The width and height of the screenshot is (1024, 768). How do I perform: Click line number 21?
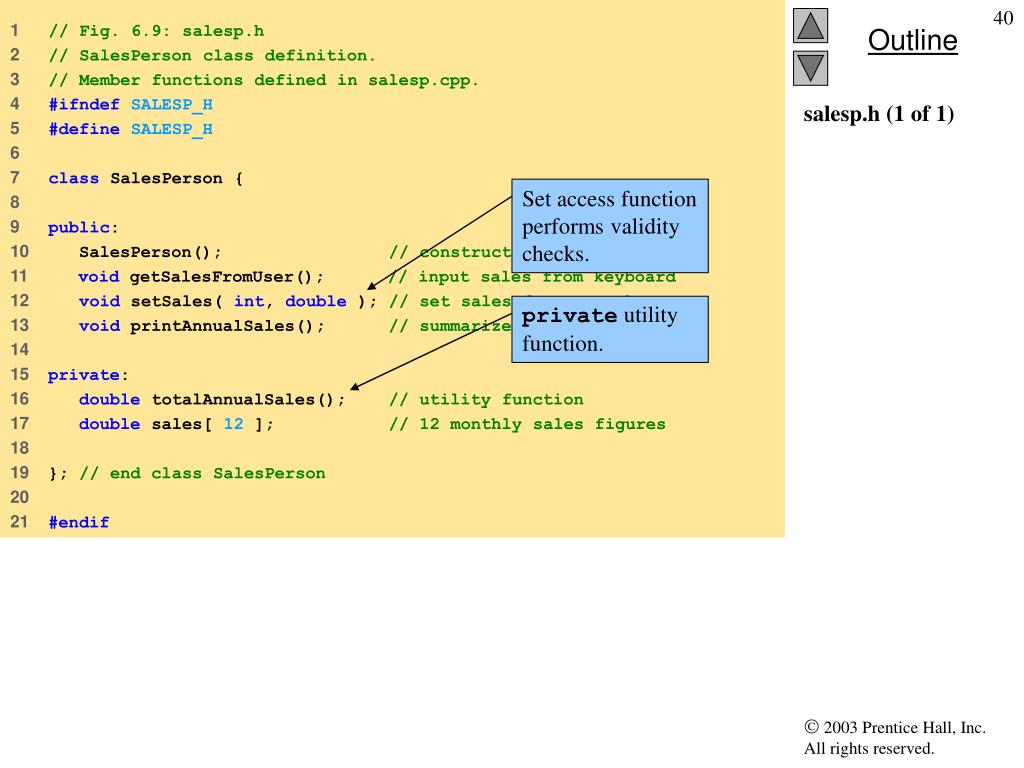pyautogui.click(x=19, y=522)
